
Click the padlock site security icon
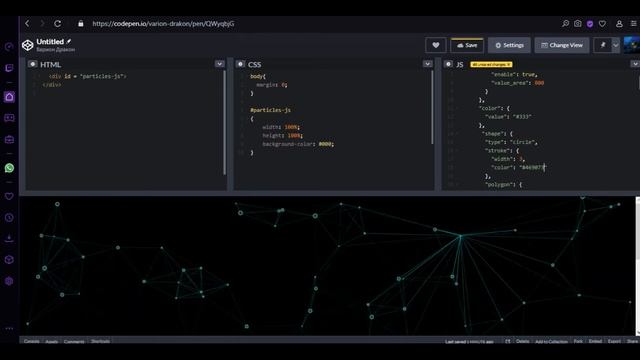(x=81, y=24)
